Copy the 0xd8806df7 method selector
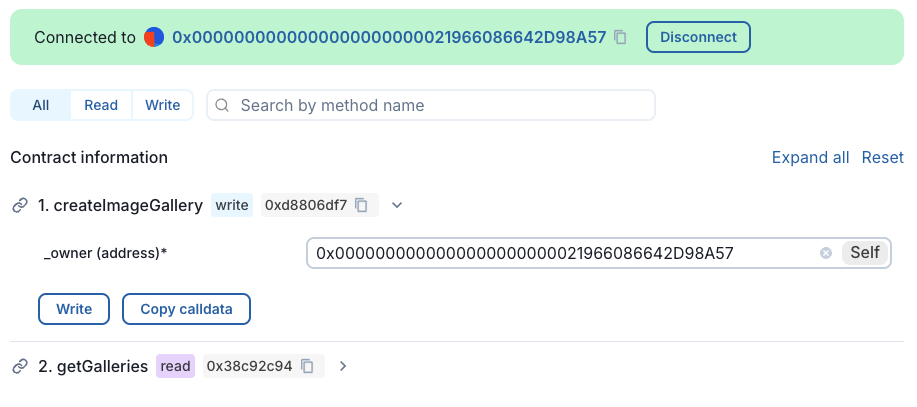The height and width of the screenshot is (407, 917). [362, 205]
